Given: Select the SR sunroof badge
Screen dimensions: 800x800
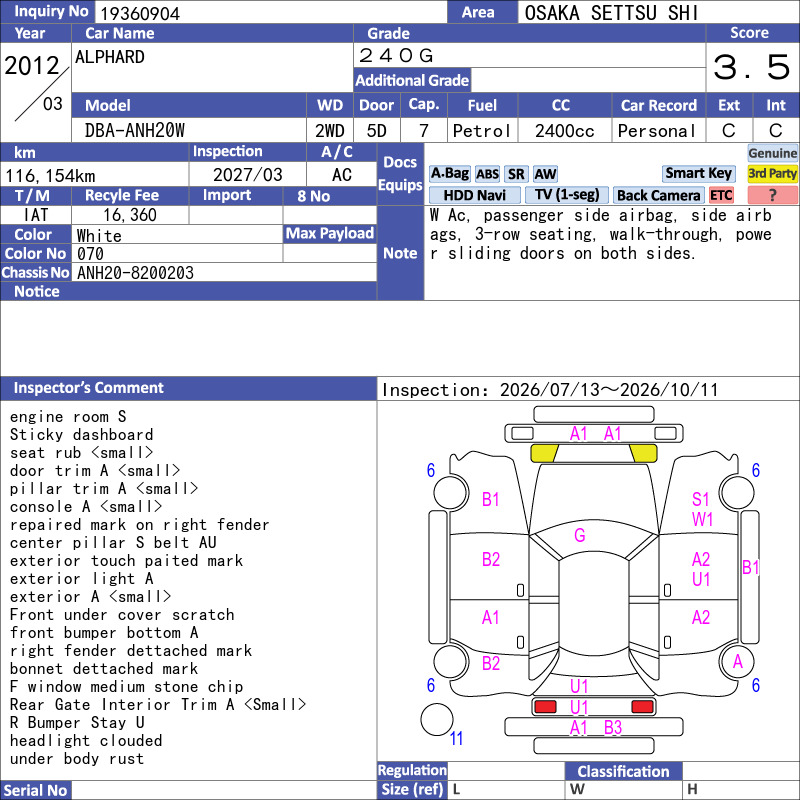Looking at the screenshot, I should pyautogui.click(x=516, y=174).
